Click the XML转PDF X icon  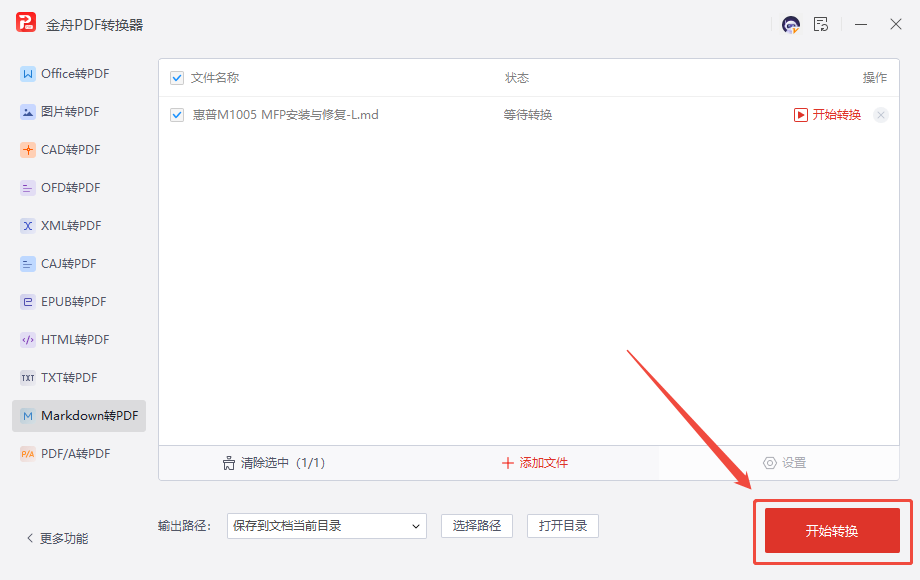click(28, 226)
